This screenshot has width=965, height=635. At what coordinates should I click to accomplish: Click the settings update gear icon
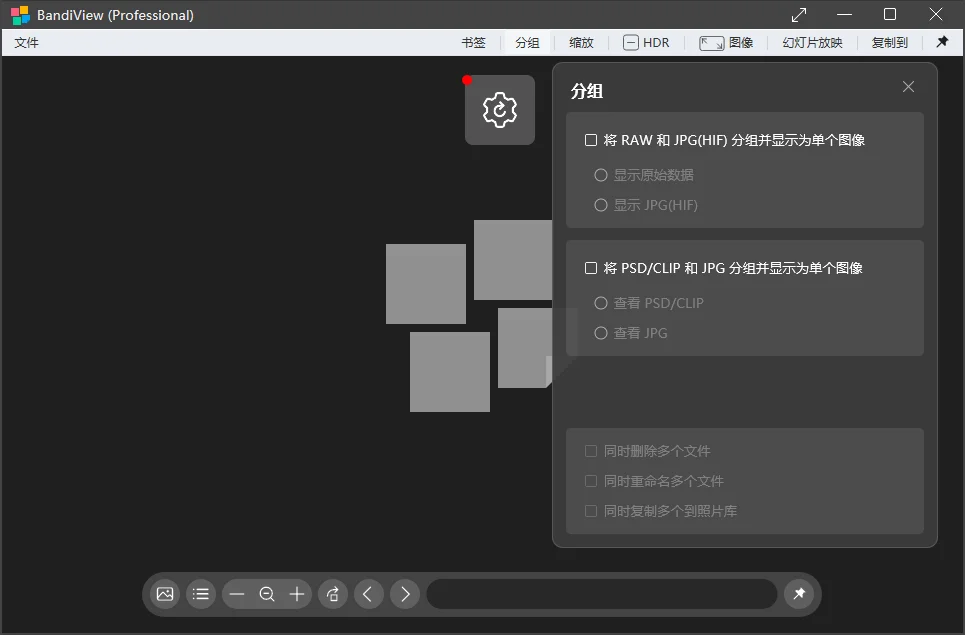[x=500, y=110]
